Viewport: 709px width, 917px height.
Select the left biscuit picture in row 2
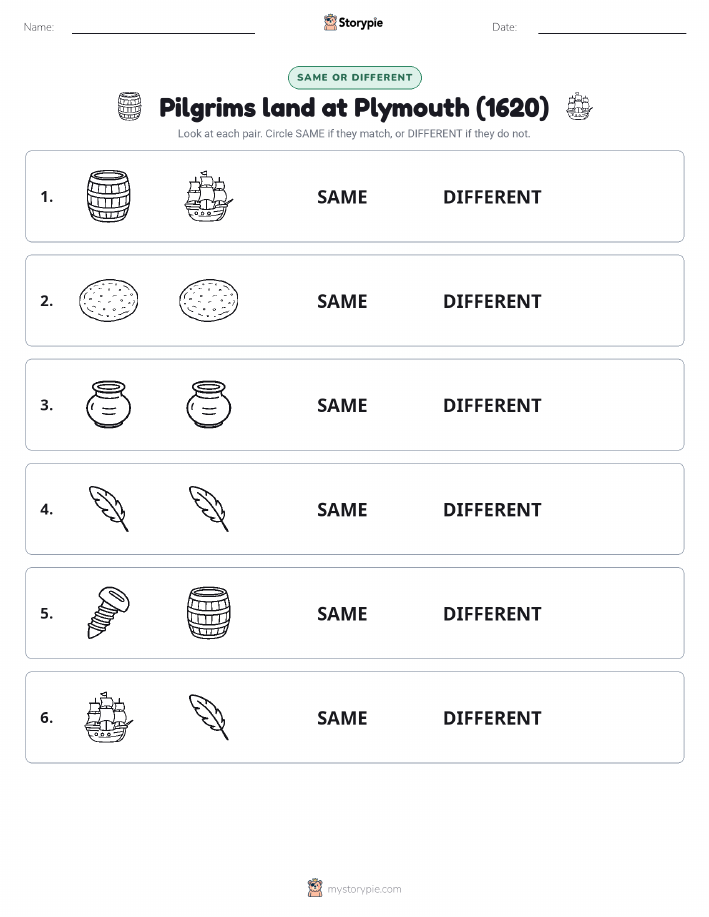point(108,300)
